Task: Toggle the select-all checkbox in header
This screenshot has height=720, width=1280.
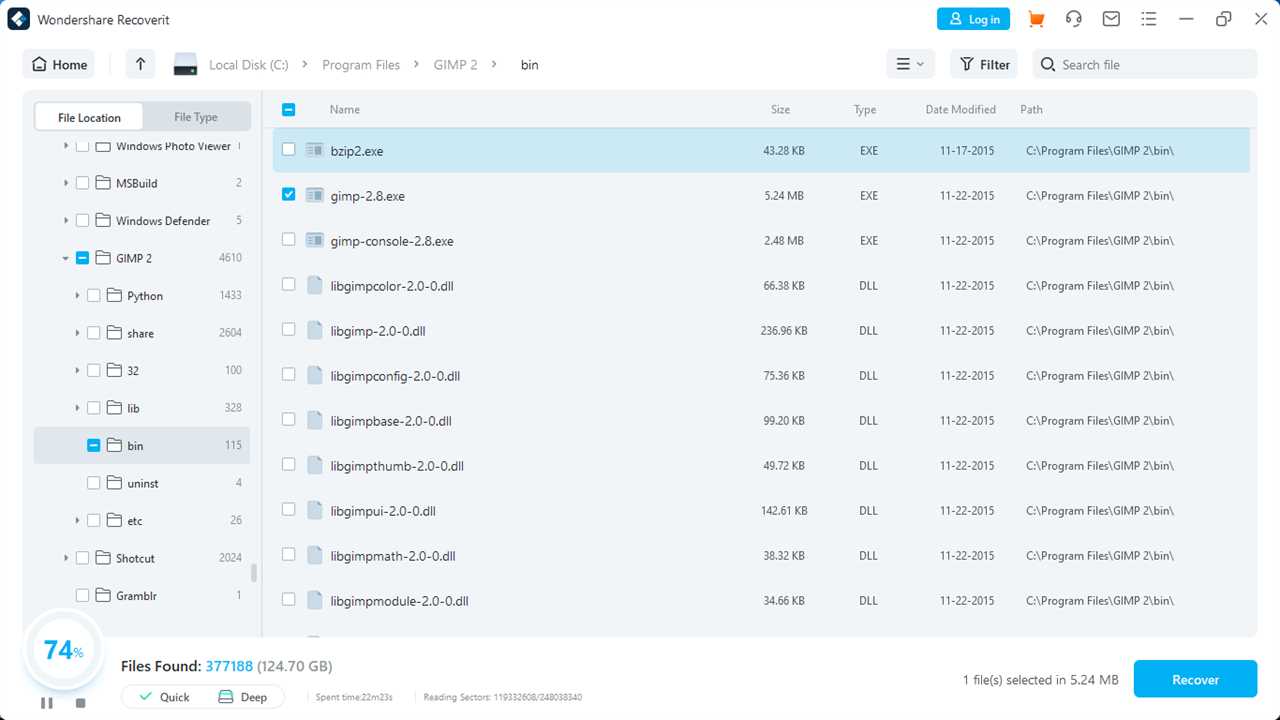Action: [288, 109]
